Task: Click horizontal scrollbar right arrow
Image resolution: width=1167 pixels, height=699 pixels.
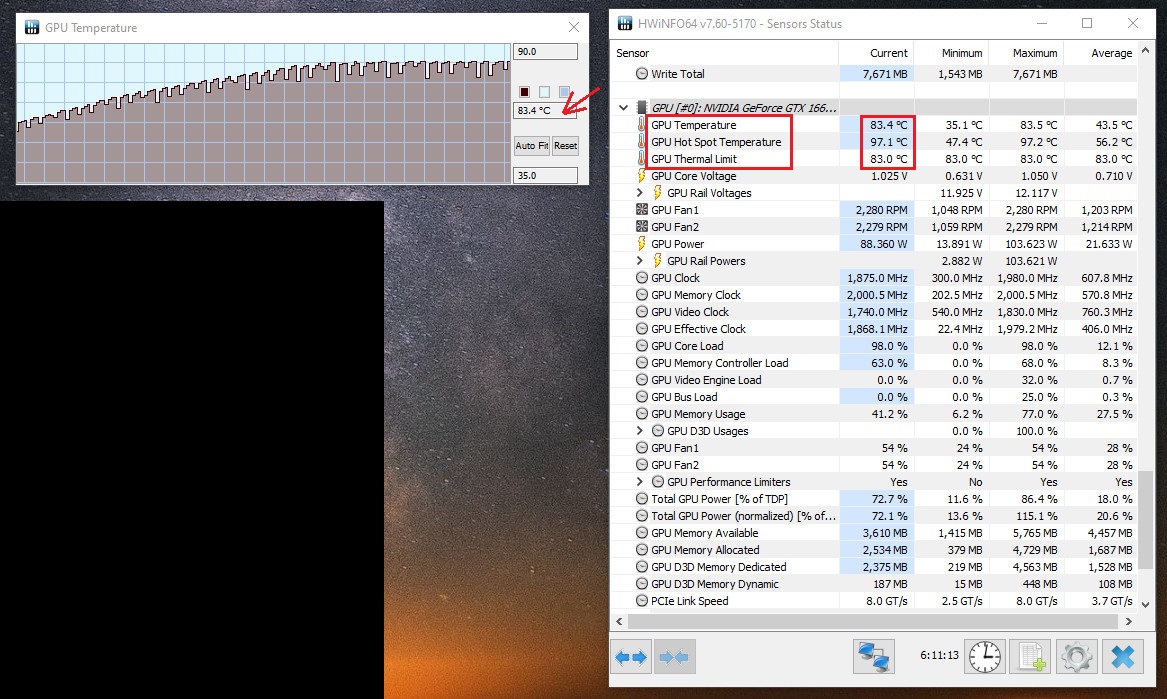Action: (1129, 621)
